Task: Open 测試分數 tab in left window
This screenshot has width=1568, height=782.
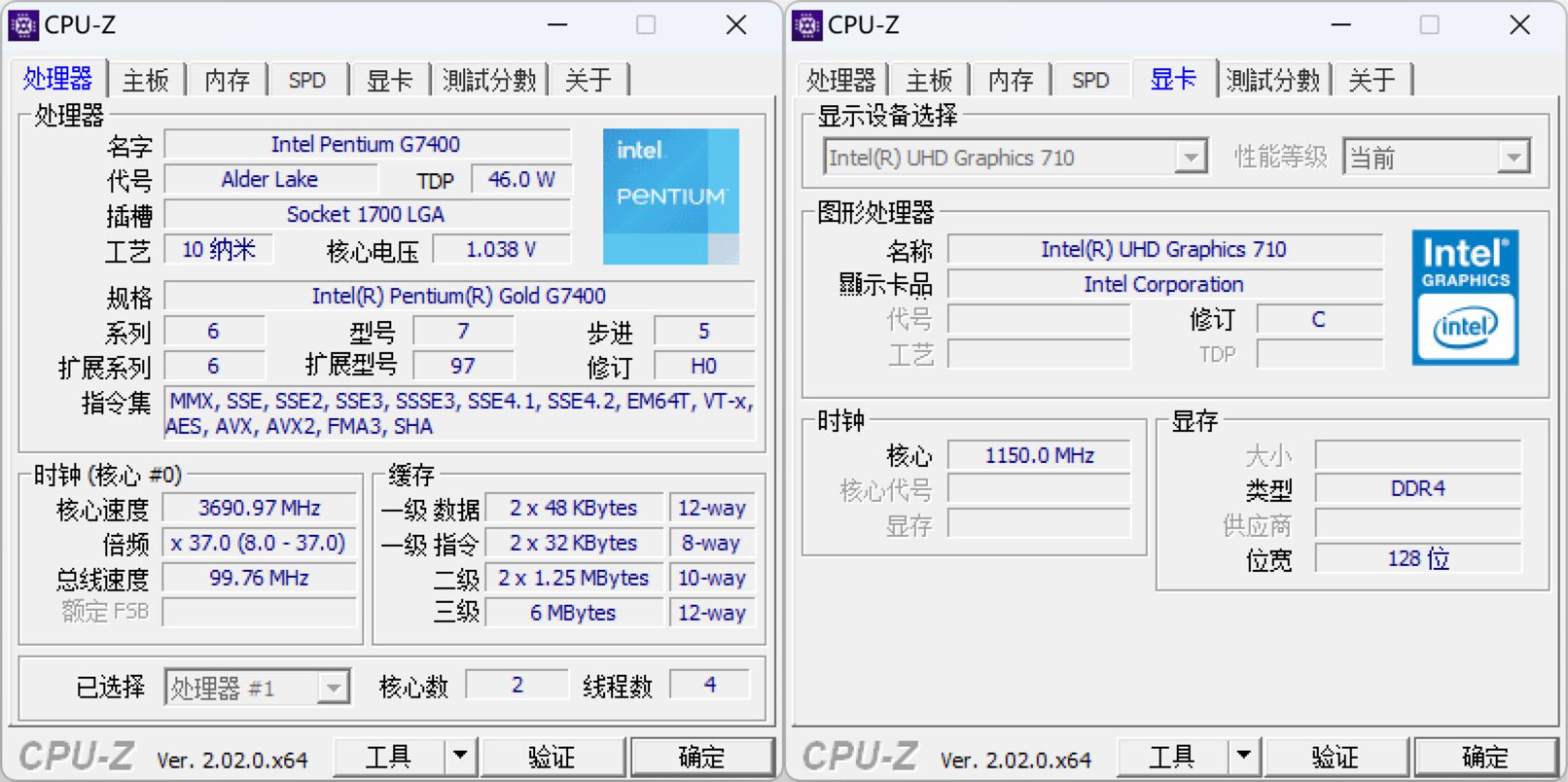Action: 490,80
